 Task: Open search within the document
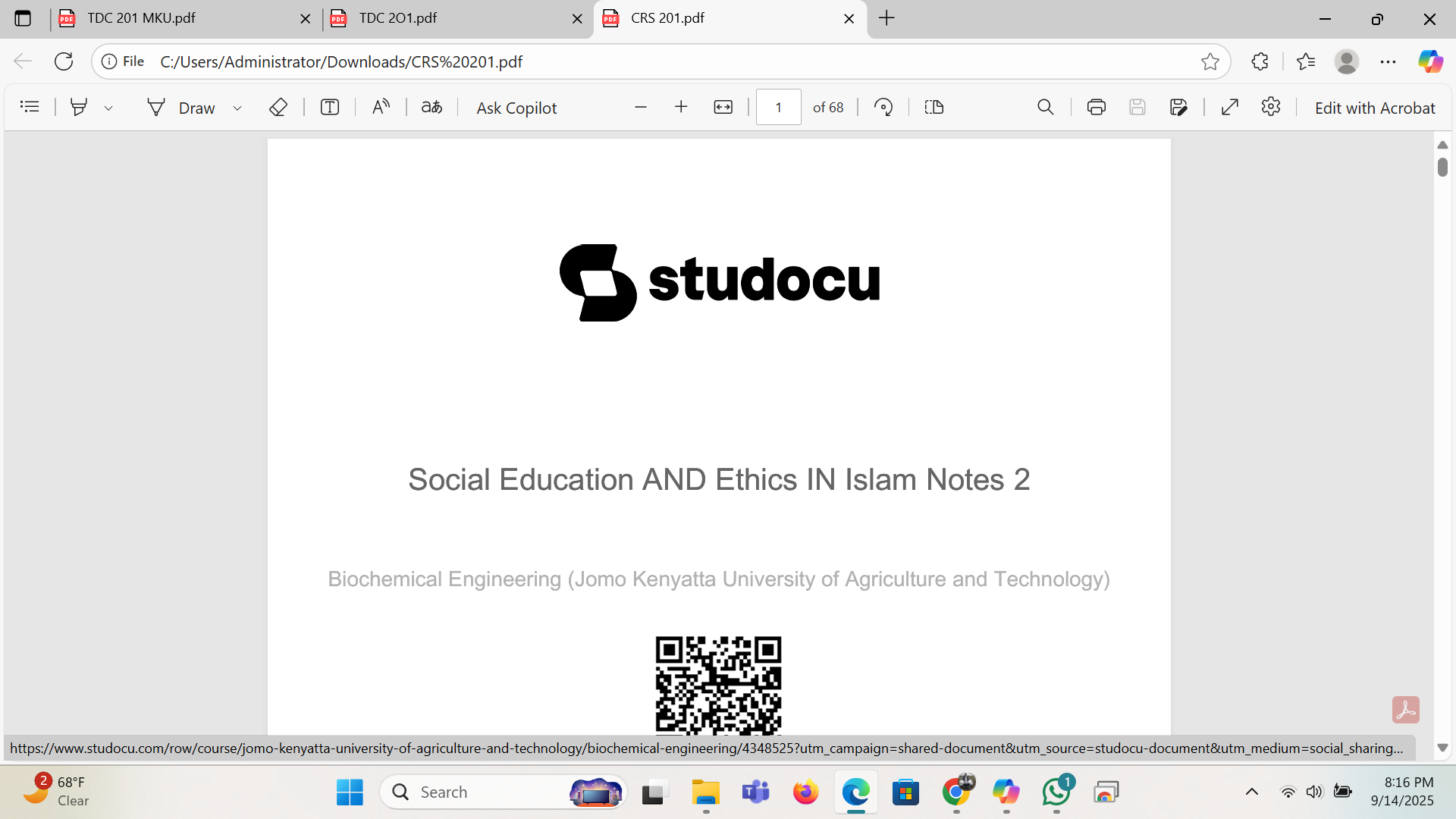[x=1046, y=107]
